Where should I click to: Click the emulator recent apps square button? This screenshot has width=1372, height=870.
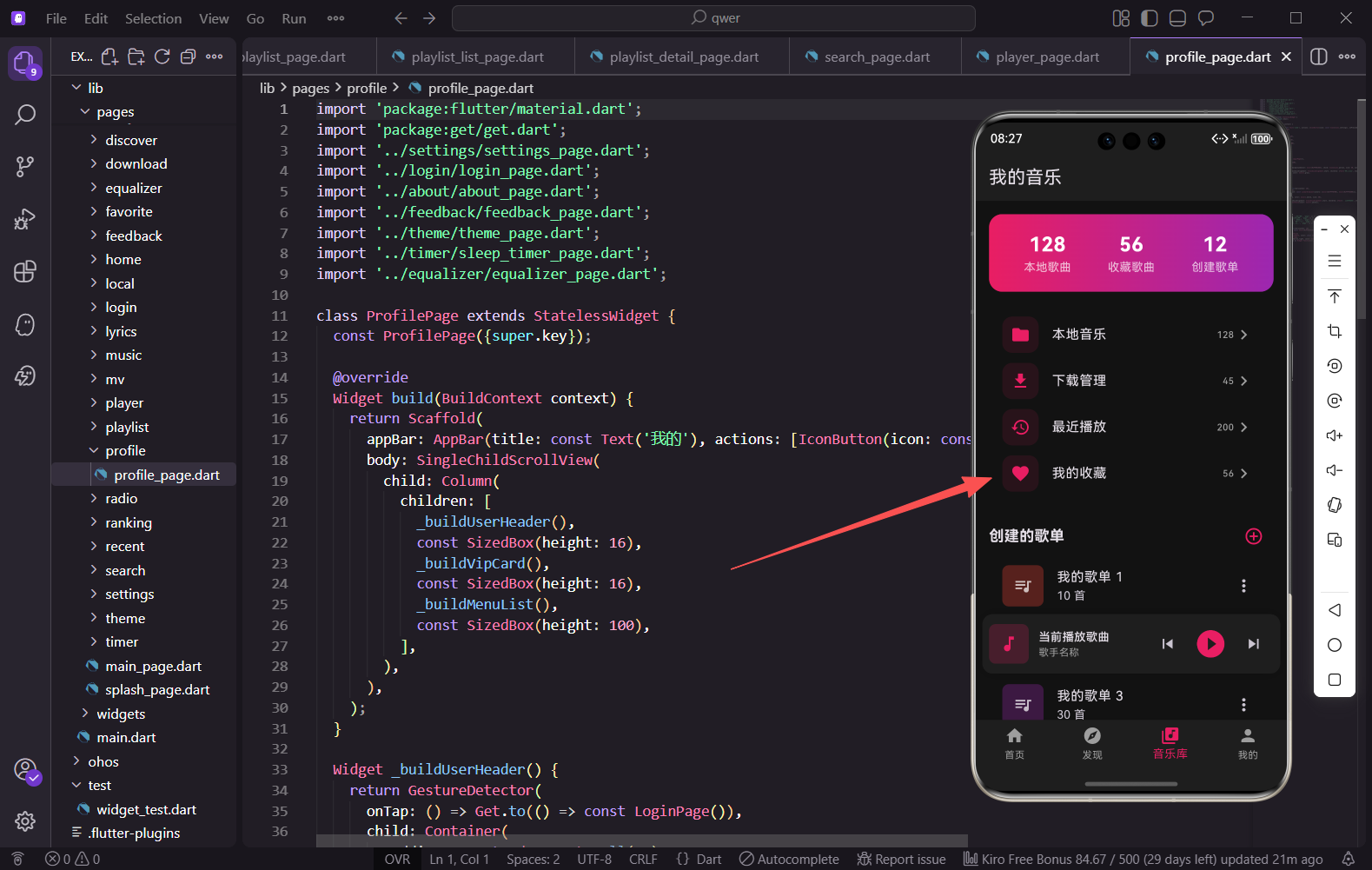[1335, 680]
